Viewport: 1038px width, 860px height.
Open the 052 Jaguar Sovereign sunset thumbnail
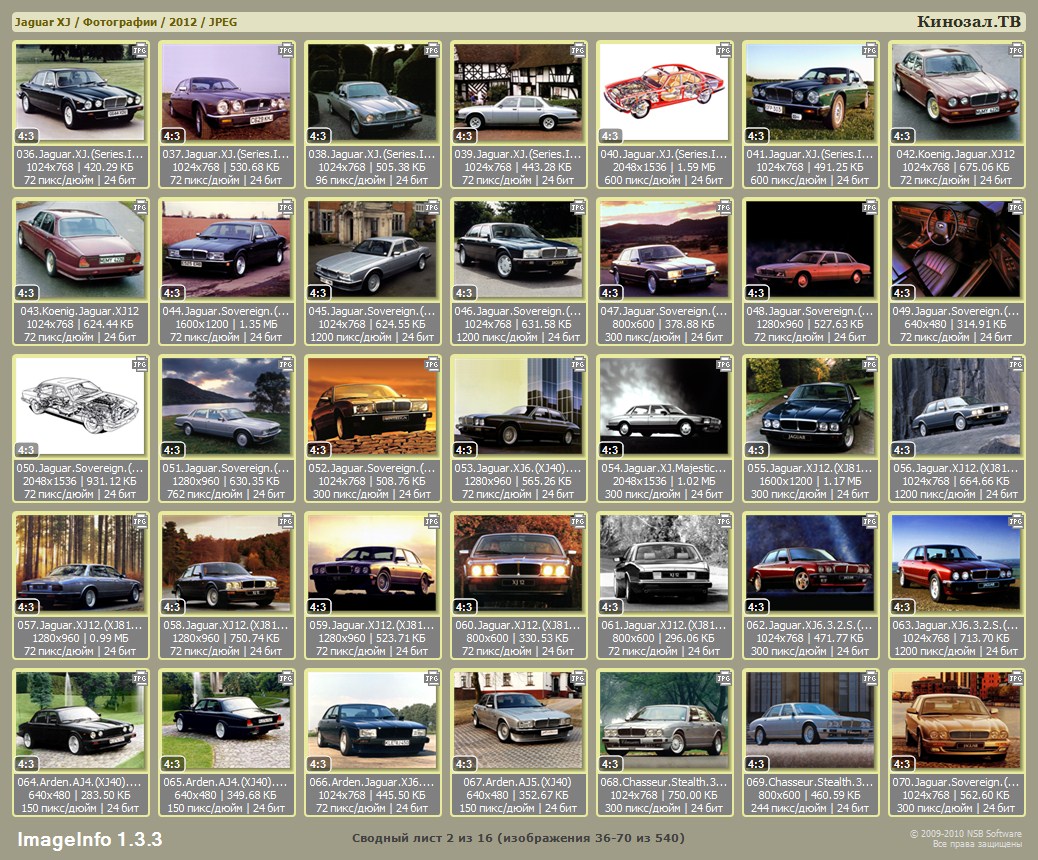click(372, 406)
